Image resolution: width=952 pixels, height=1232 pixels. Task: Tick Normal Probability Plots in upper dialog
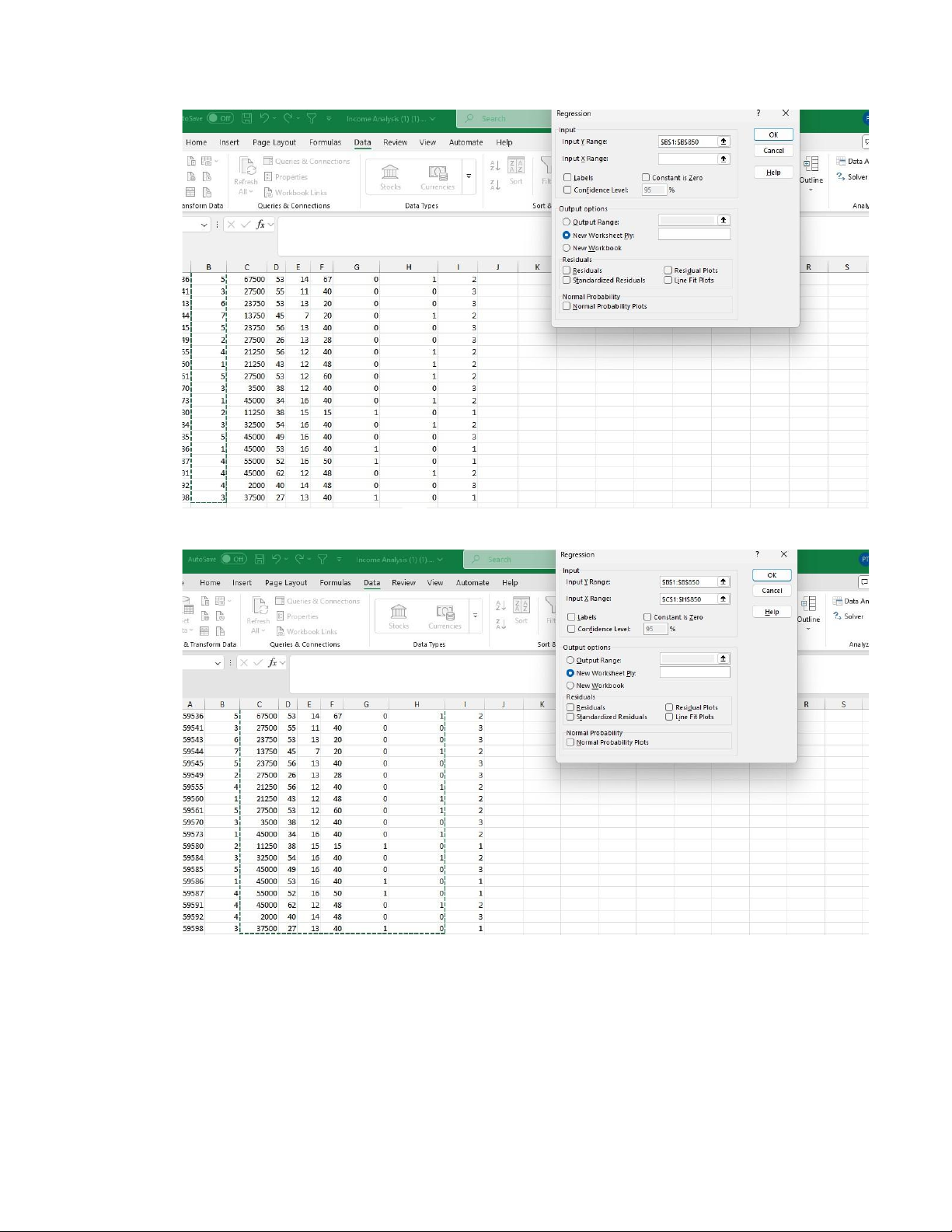[x=567, y=306]
